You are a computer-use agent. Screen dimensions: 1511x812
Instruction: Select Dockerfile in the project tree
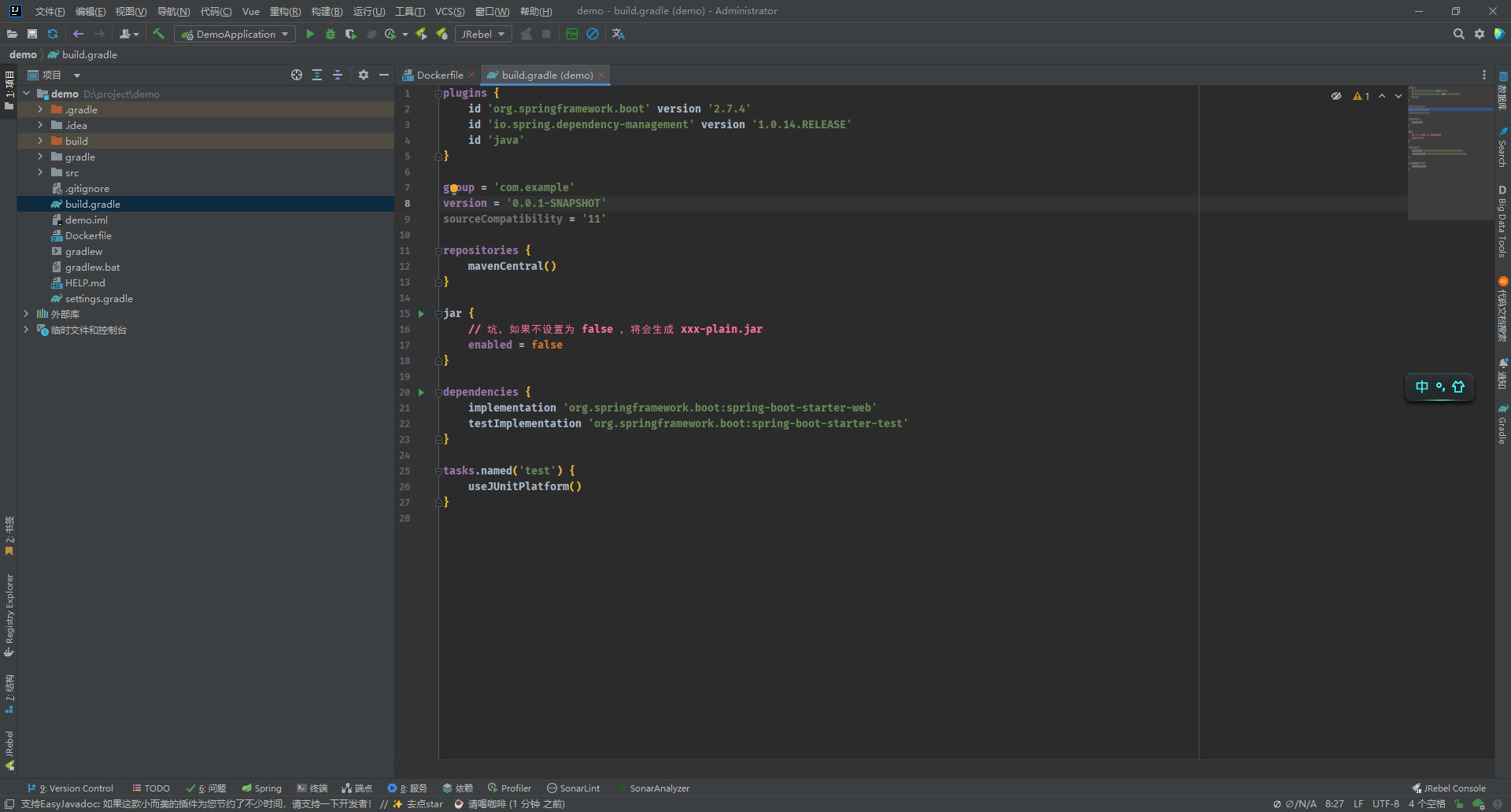coord(88,235)
